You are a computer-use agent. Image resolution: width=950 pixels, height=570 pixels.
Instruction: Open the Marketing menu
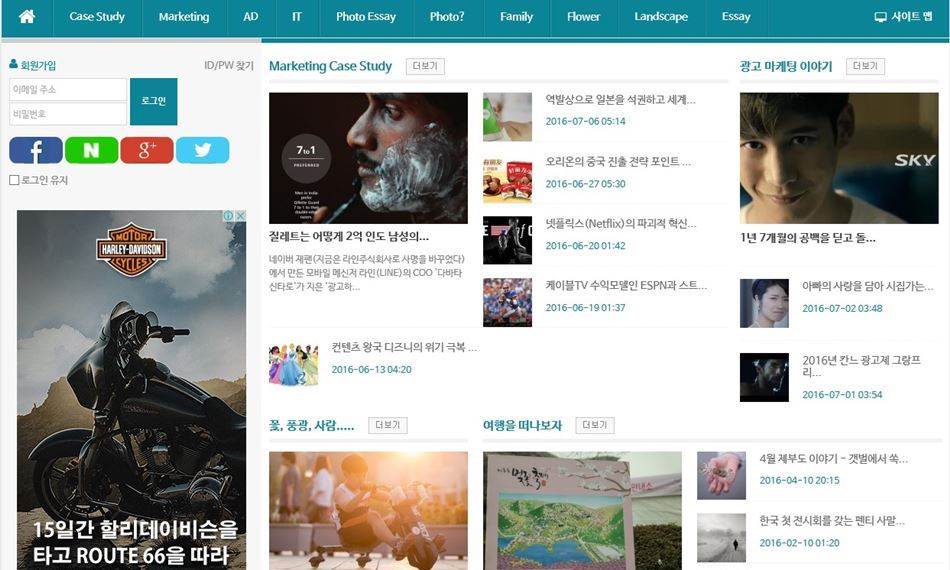(x=184, y=16)
